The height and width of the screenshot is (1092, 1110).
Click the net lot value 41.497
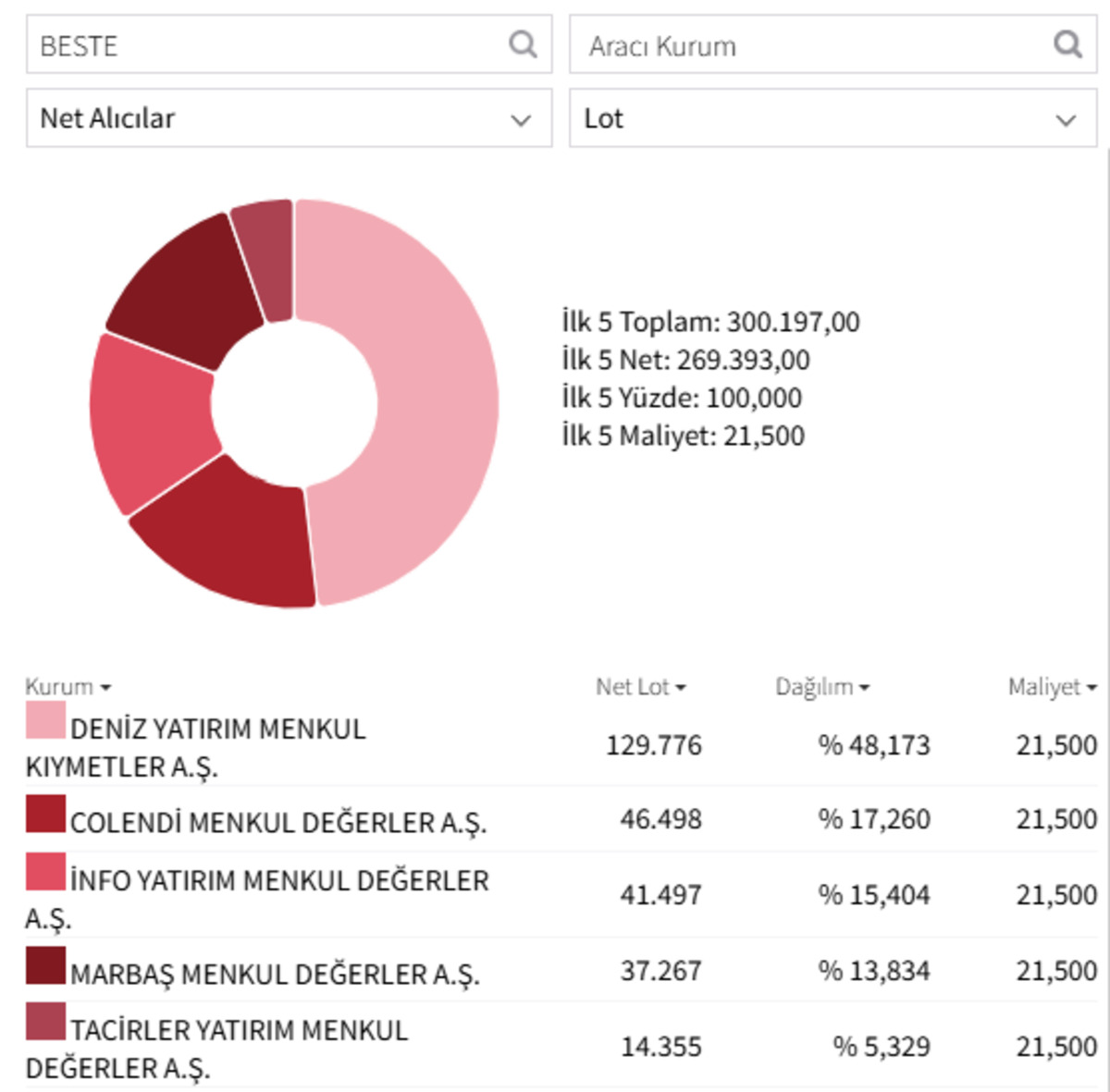pyautogui.click(x=660, y=895)
